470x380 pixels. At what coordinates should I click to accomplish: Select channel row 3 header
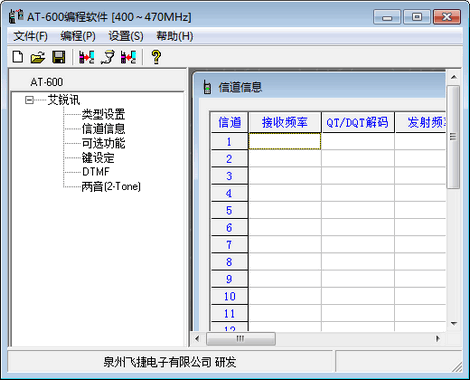[x=229, y=176]
